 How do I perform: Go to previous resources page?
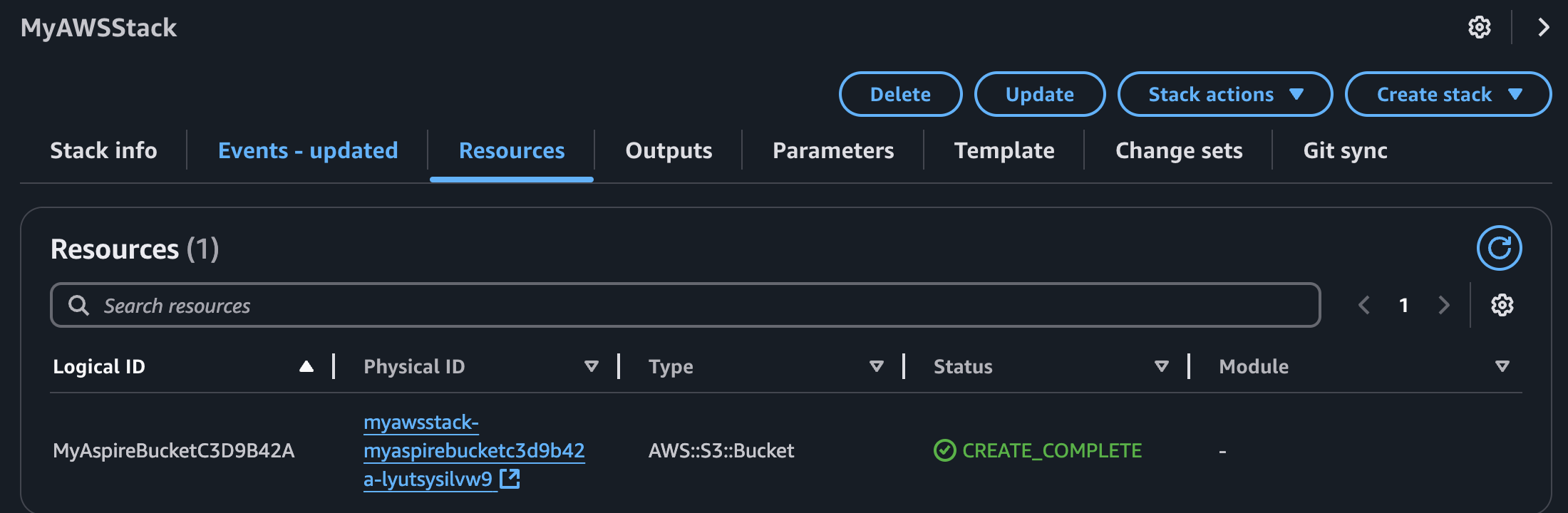pyautogui.click(x=1364, y=305)
